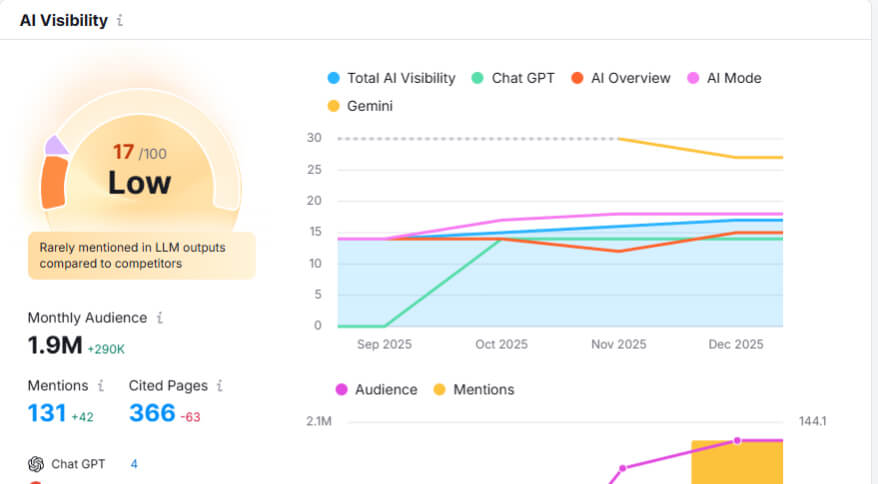Image resolution: width=878 pixels, height=484 pixels.
Task: Click the 144.1 right axis value
Action: click(812, 421)
